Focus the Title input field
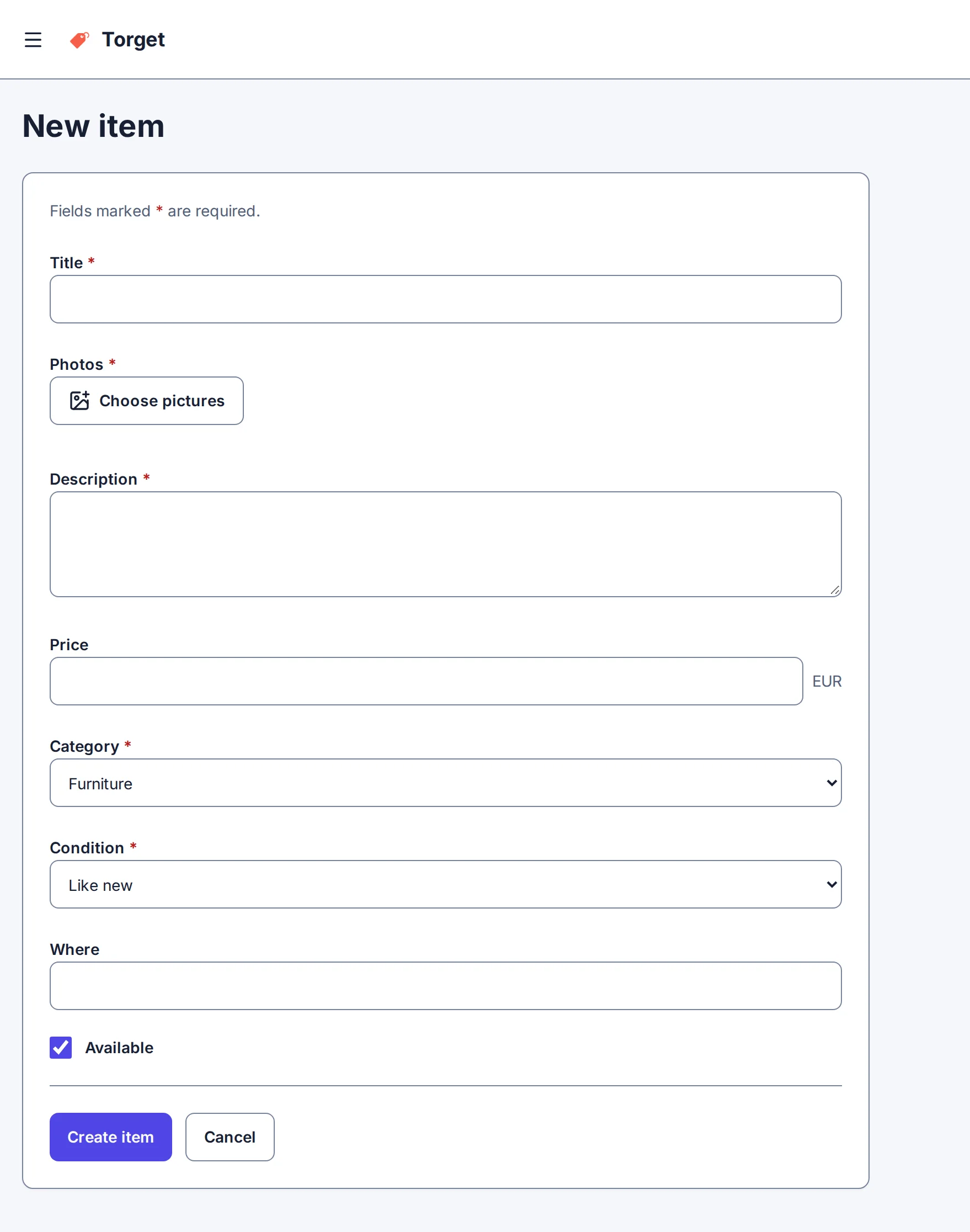The image size is (970, 1232). click(x=445, y=299)
